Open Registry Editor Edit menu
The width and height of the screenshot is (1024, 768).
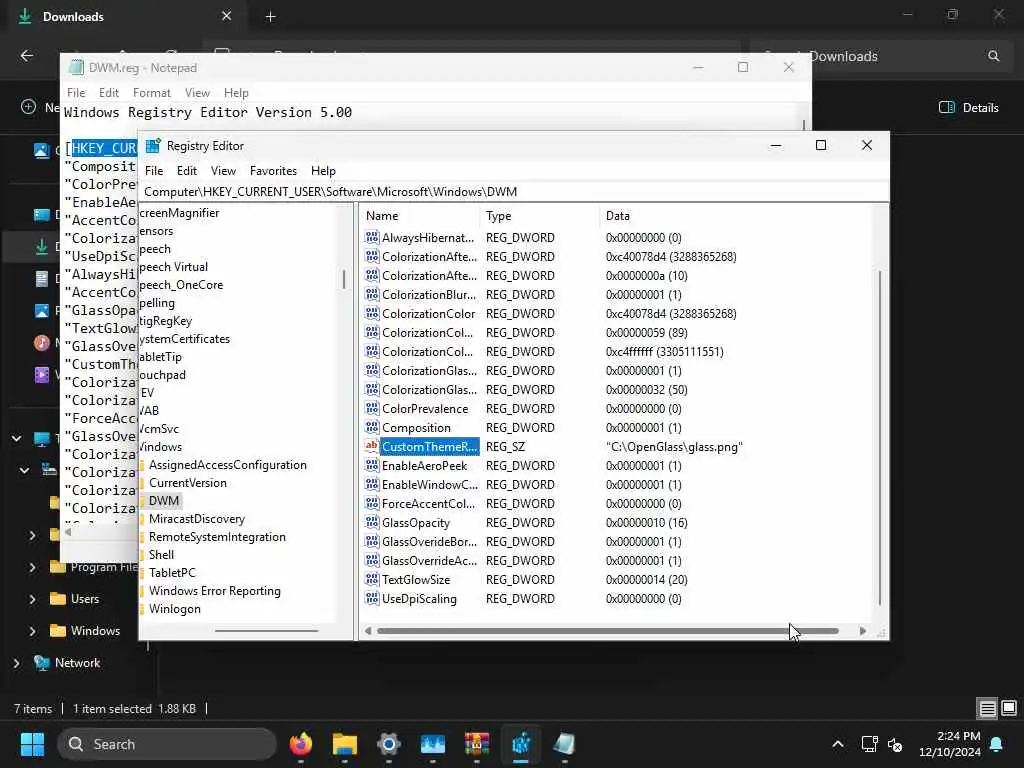pos(187,170)
